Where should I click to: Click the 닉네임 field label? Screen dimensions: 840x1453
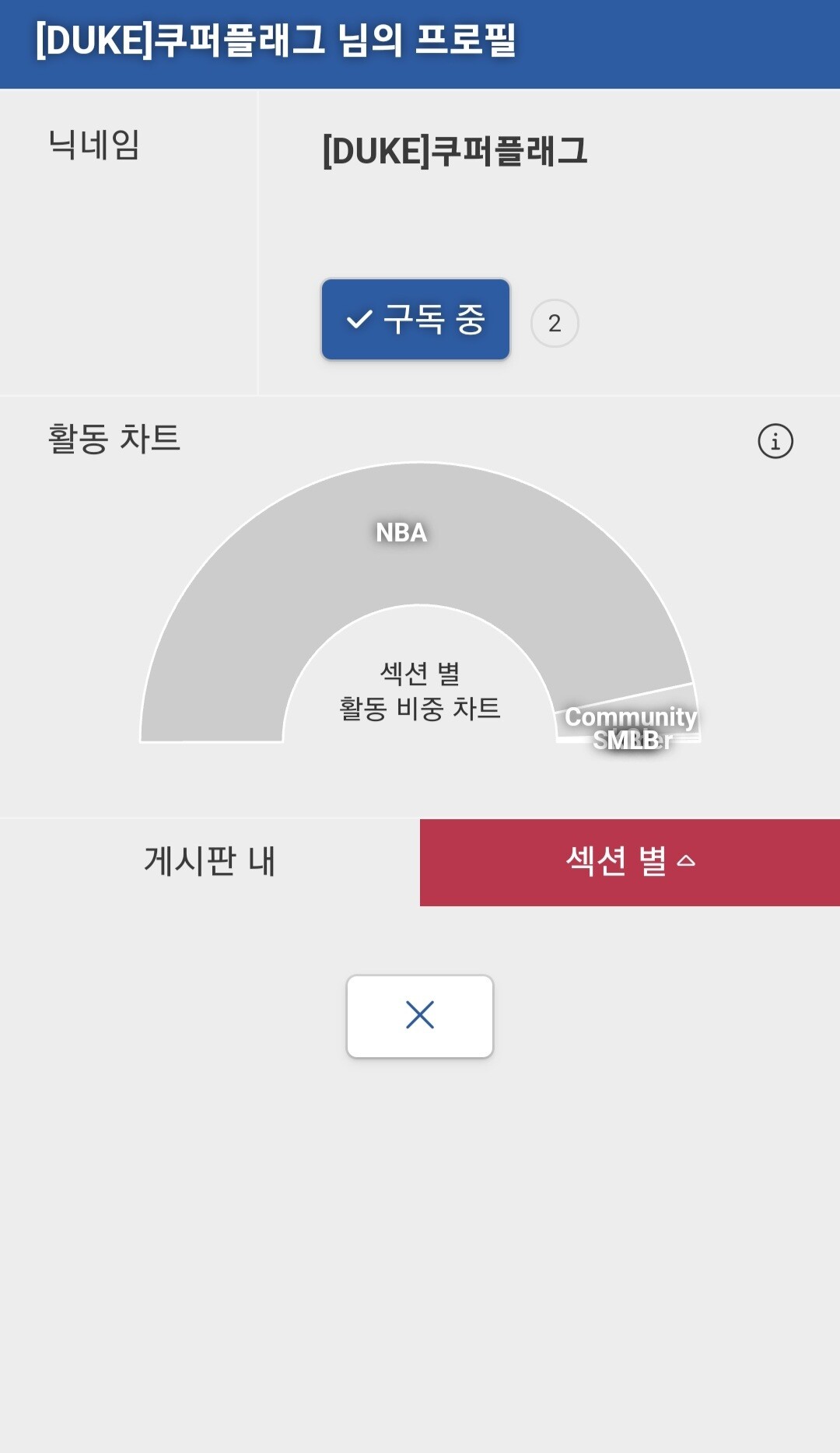(94, 145)
